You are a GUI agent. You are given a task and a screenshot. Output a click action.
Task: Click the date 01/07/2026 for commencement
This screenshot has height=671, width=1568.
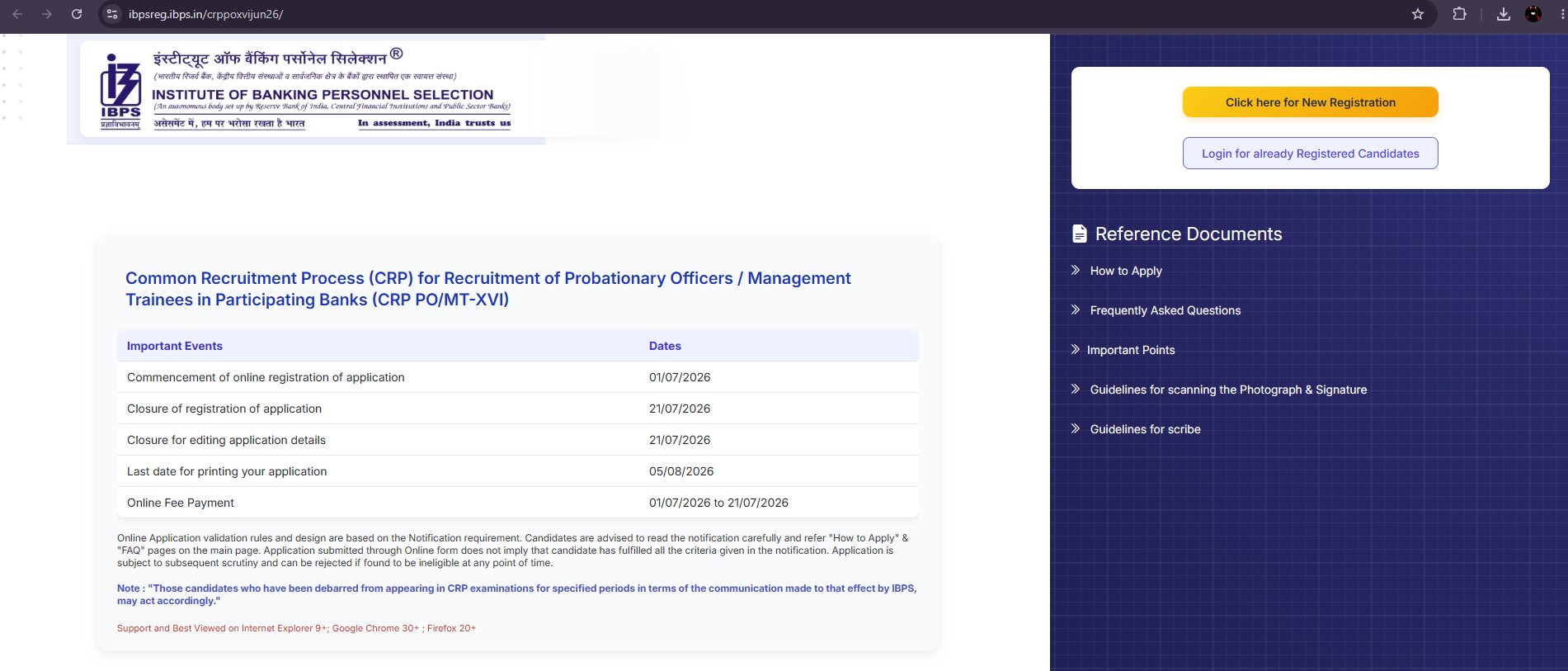point(680,377)
